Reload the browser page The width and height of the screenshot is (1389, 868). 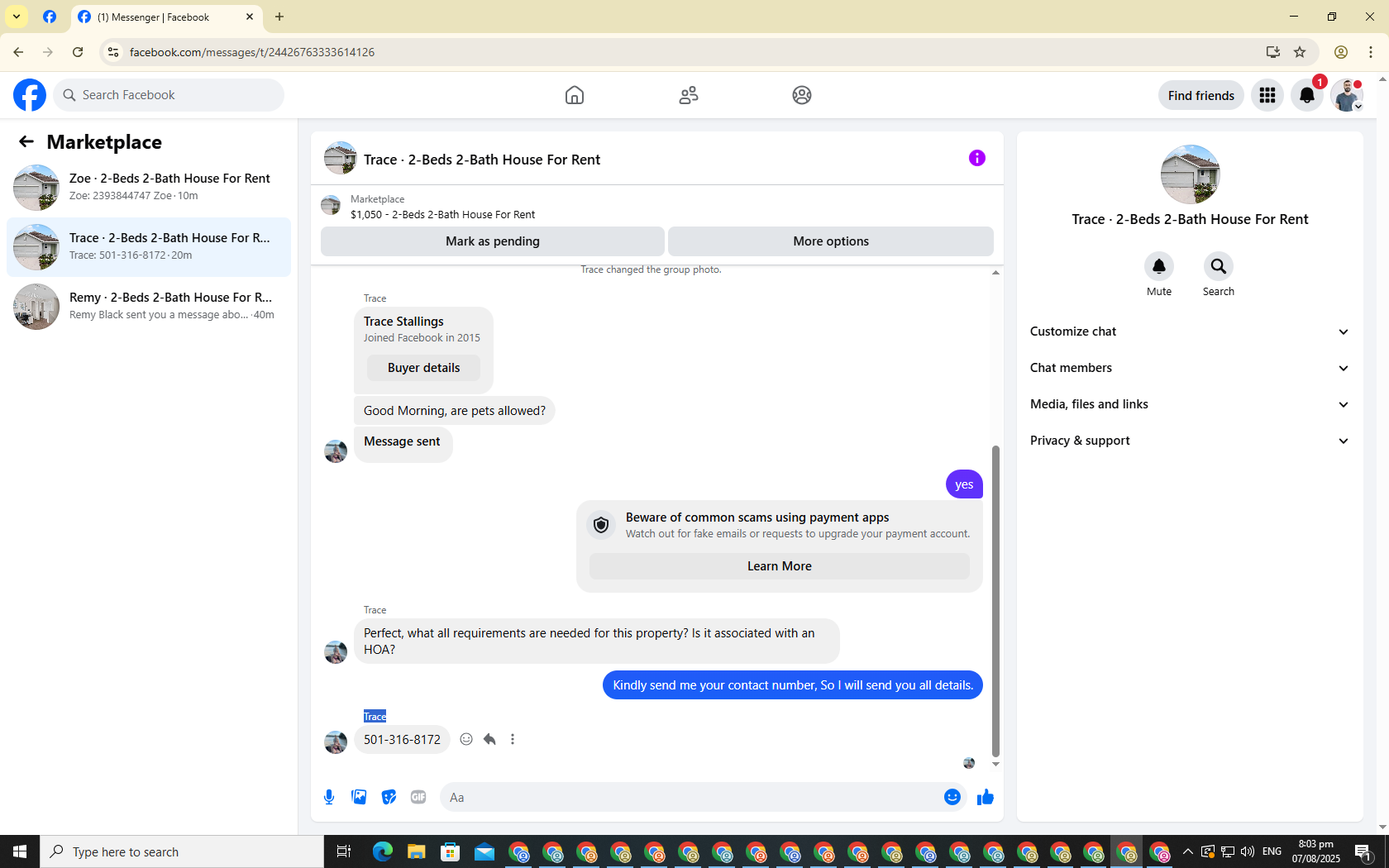click(x=78, y=52)
